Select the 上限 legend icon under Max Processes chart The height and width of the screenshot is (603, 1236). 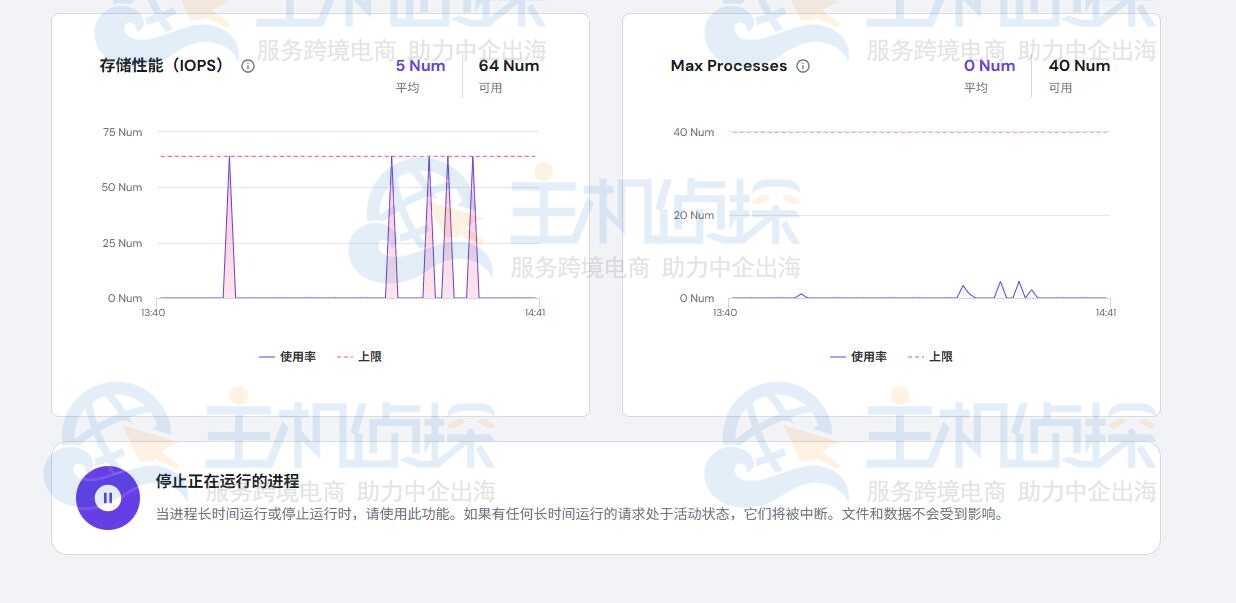click(913, 356)
